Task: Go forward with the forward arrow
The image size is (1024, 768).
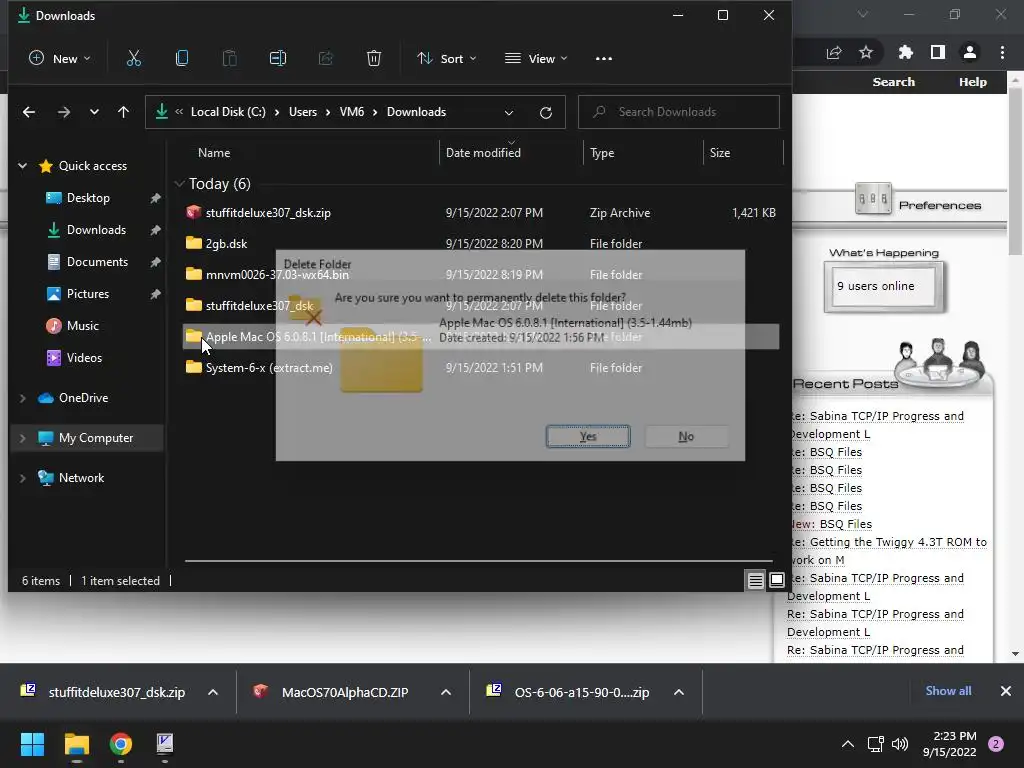Action: (63, 112)
